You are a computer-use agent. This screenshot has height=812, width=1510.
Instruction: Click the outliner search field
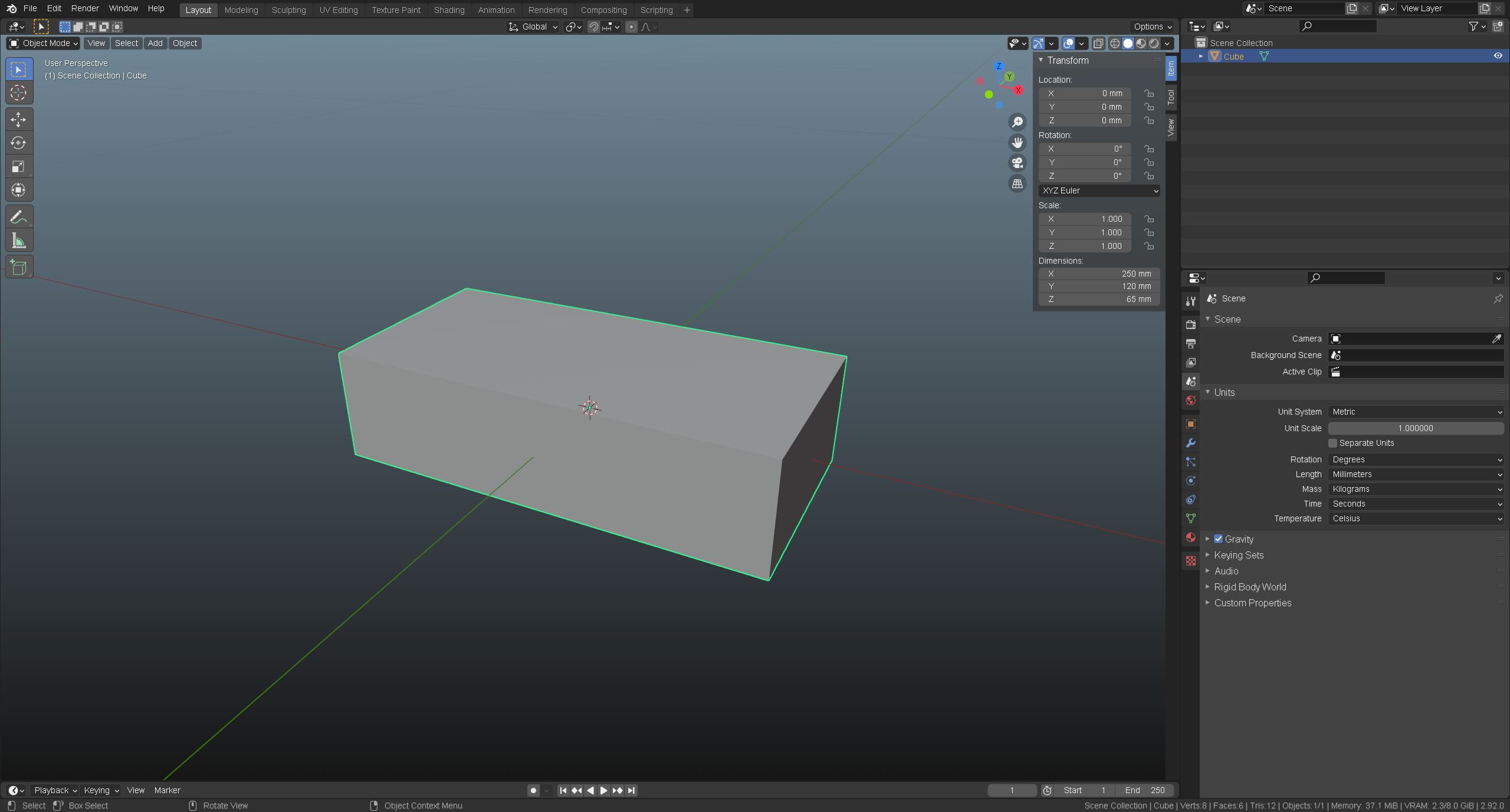(x=1338, y=26)
